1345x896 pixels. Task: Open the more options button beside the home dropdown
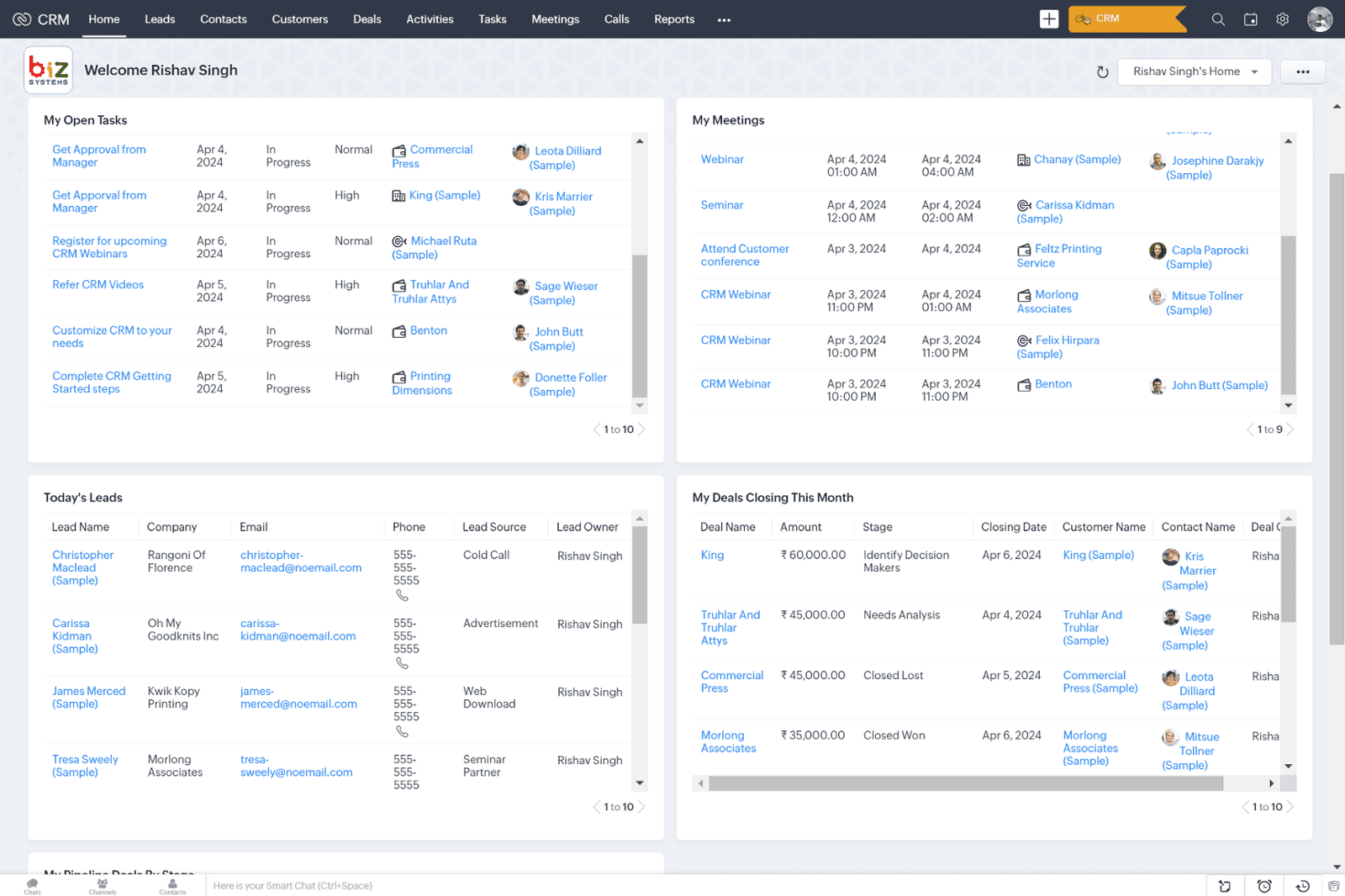click(1302, 71)
